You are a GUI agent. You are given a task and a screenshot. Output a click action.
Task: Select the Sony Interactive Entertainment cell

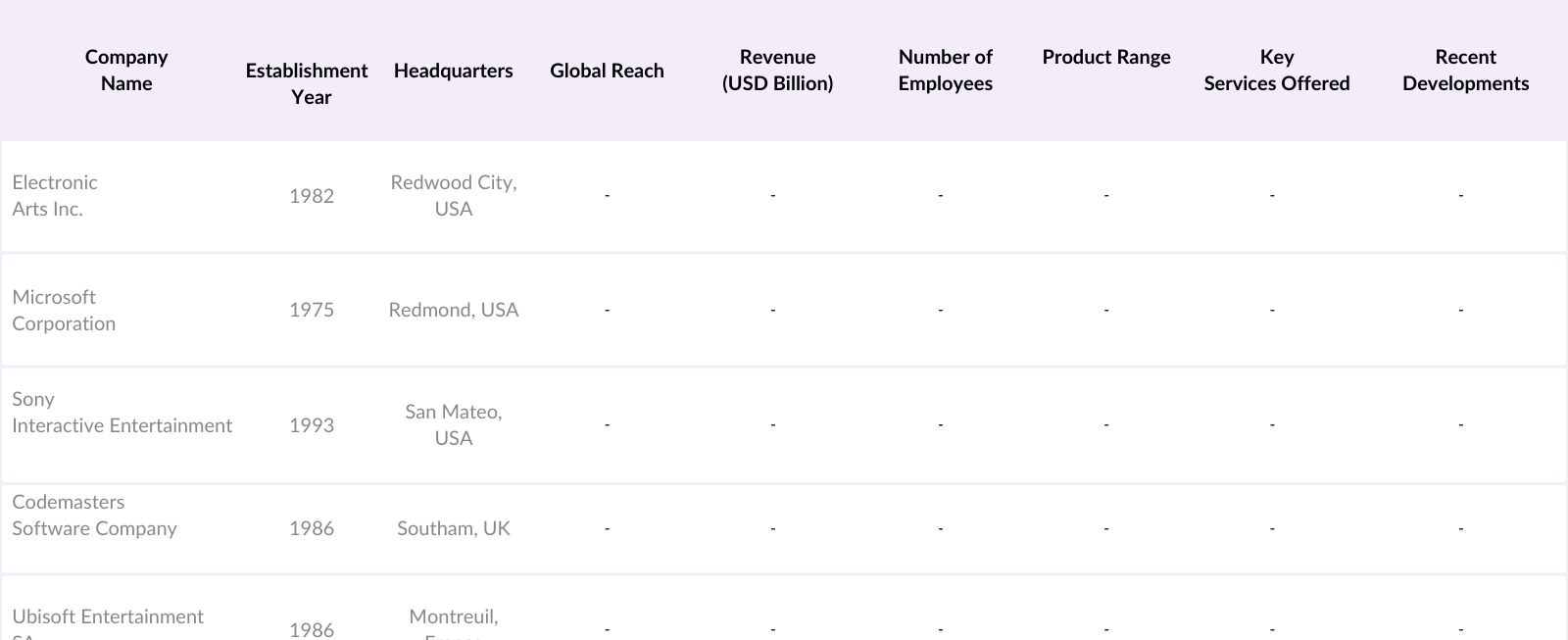click(122, 412)
